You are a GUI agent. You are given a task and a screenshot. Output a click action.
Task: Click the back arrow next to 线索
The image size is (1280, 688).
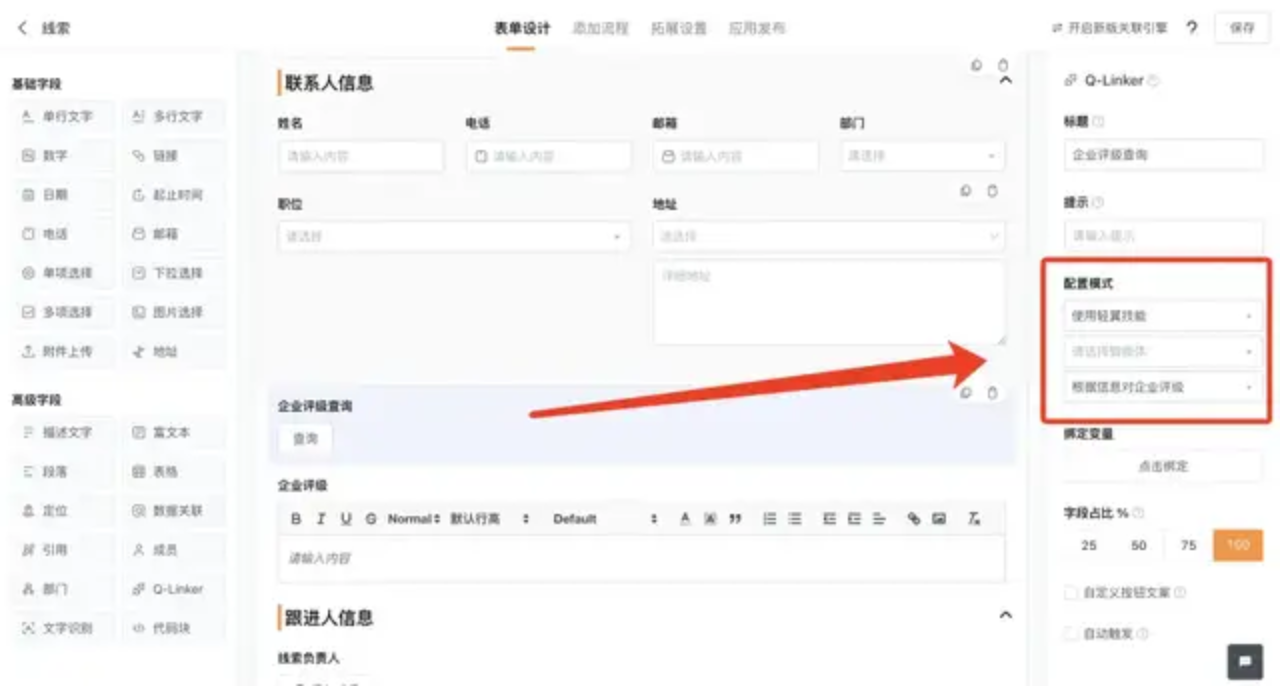pos(23,28)
